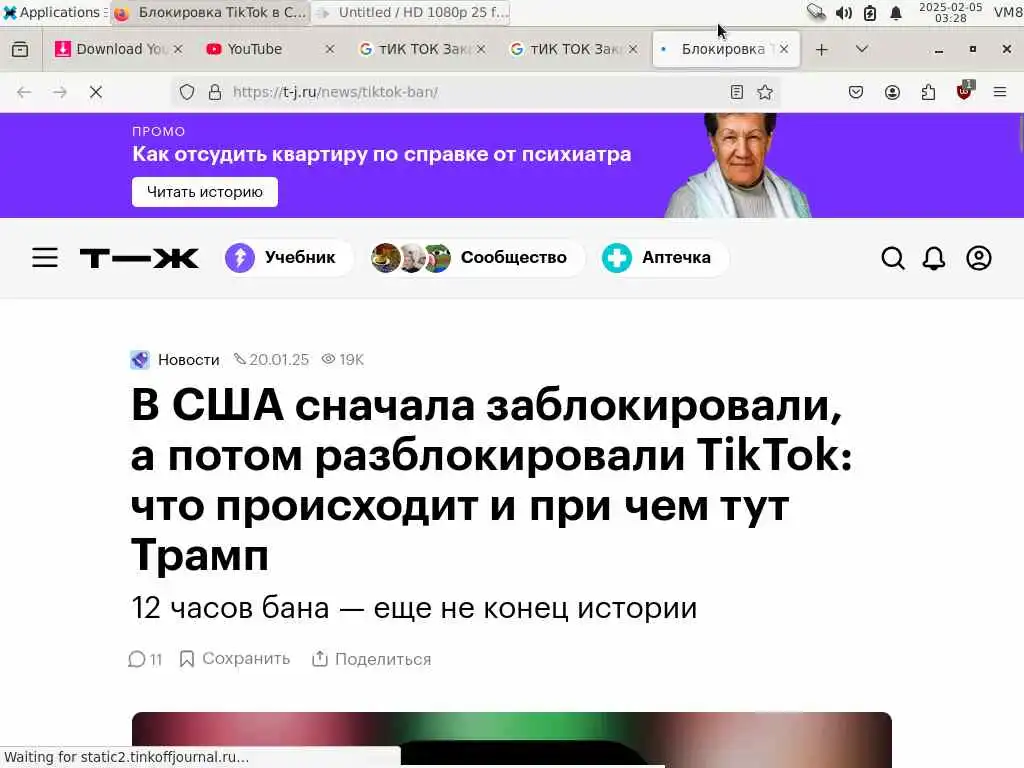Open Firefox application menu
This screenshot has width=1024, height=768.
click(x=999, y=92)
